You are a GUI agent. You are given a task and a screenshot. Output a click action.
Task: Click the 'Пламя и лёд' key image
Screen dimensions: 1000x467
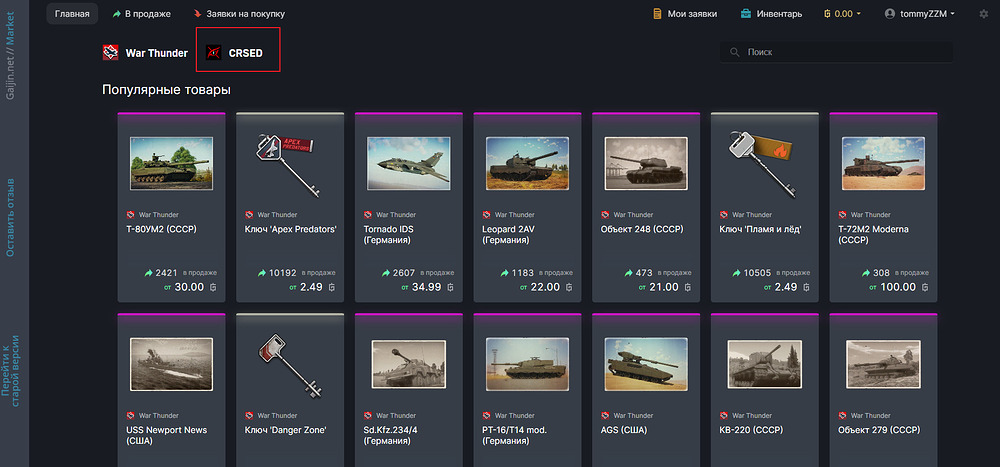761,165
